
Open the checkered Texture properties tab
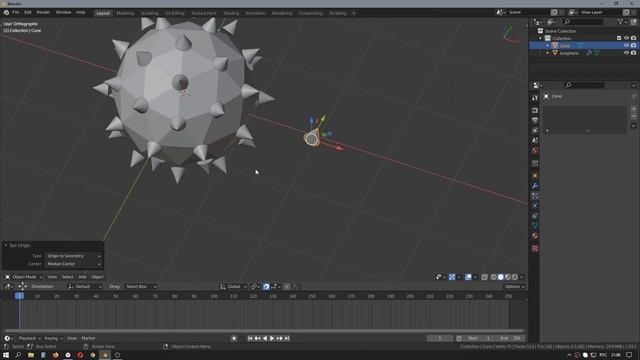[x=535, y=248]
